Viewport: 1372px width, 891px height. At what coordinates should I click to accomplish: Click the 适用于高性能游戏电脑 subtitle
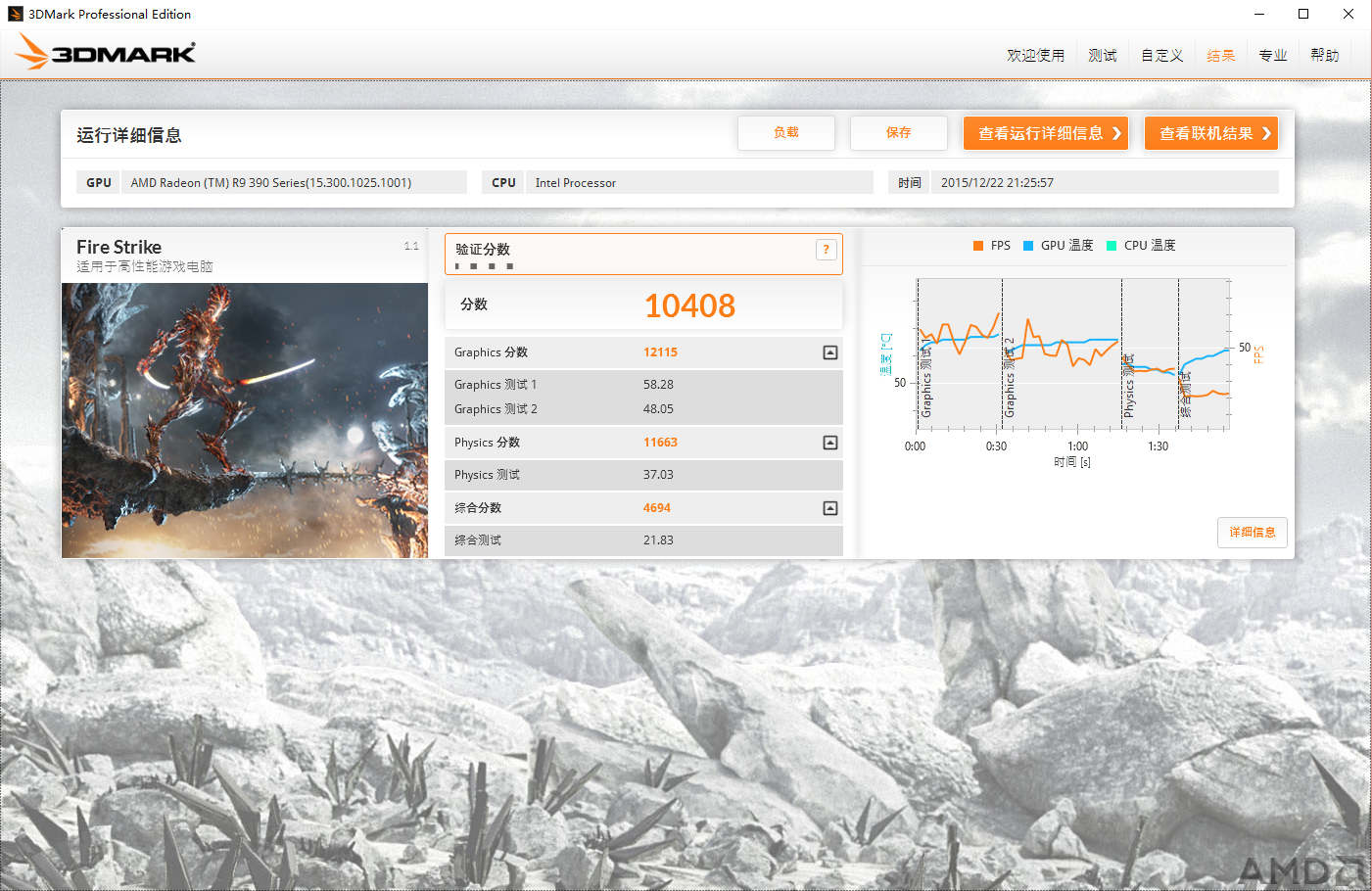coord(145,266)
